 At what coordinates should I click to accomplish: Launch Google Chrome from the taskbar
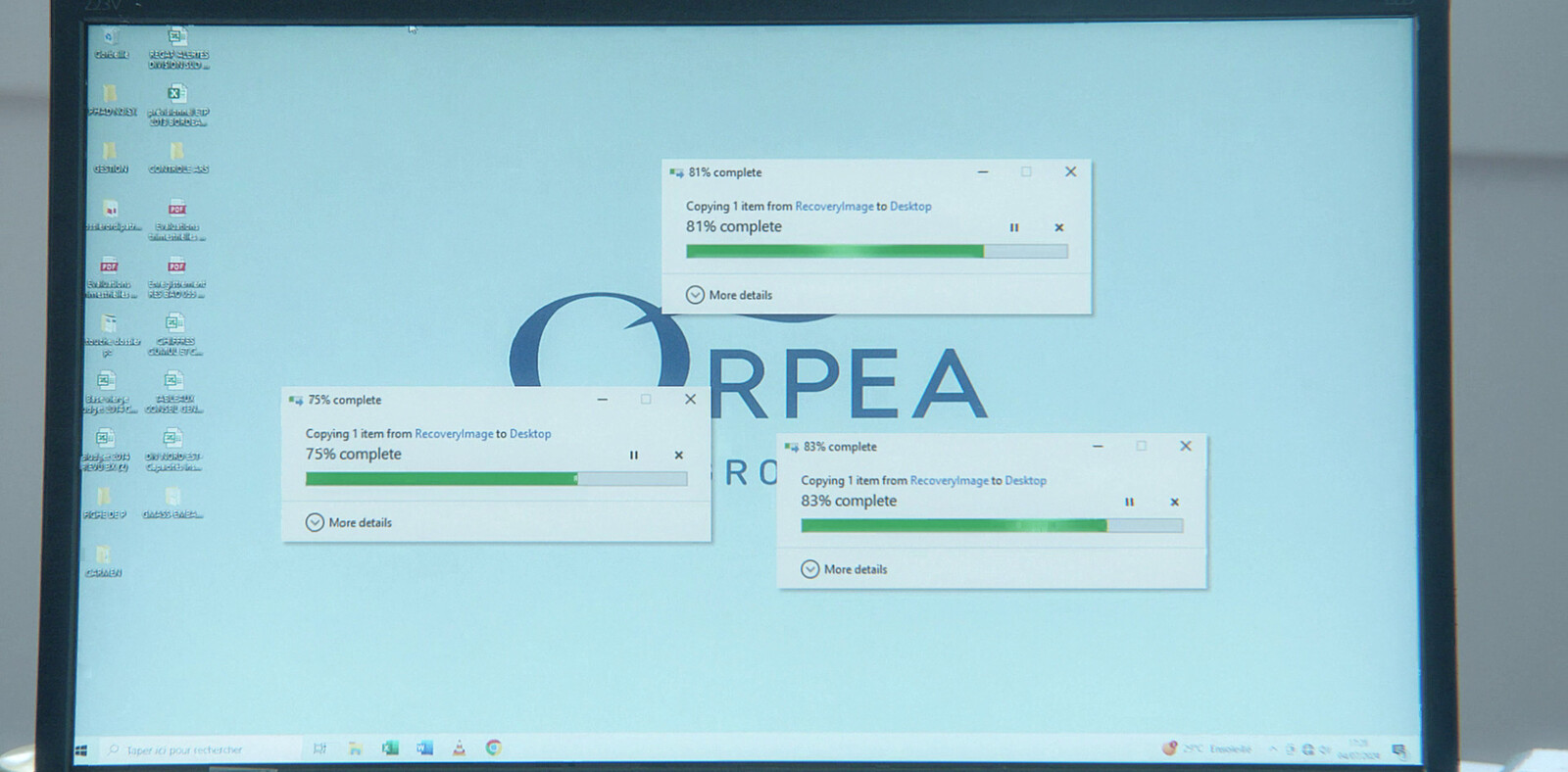pyautogui.click(x=494, y=748)
